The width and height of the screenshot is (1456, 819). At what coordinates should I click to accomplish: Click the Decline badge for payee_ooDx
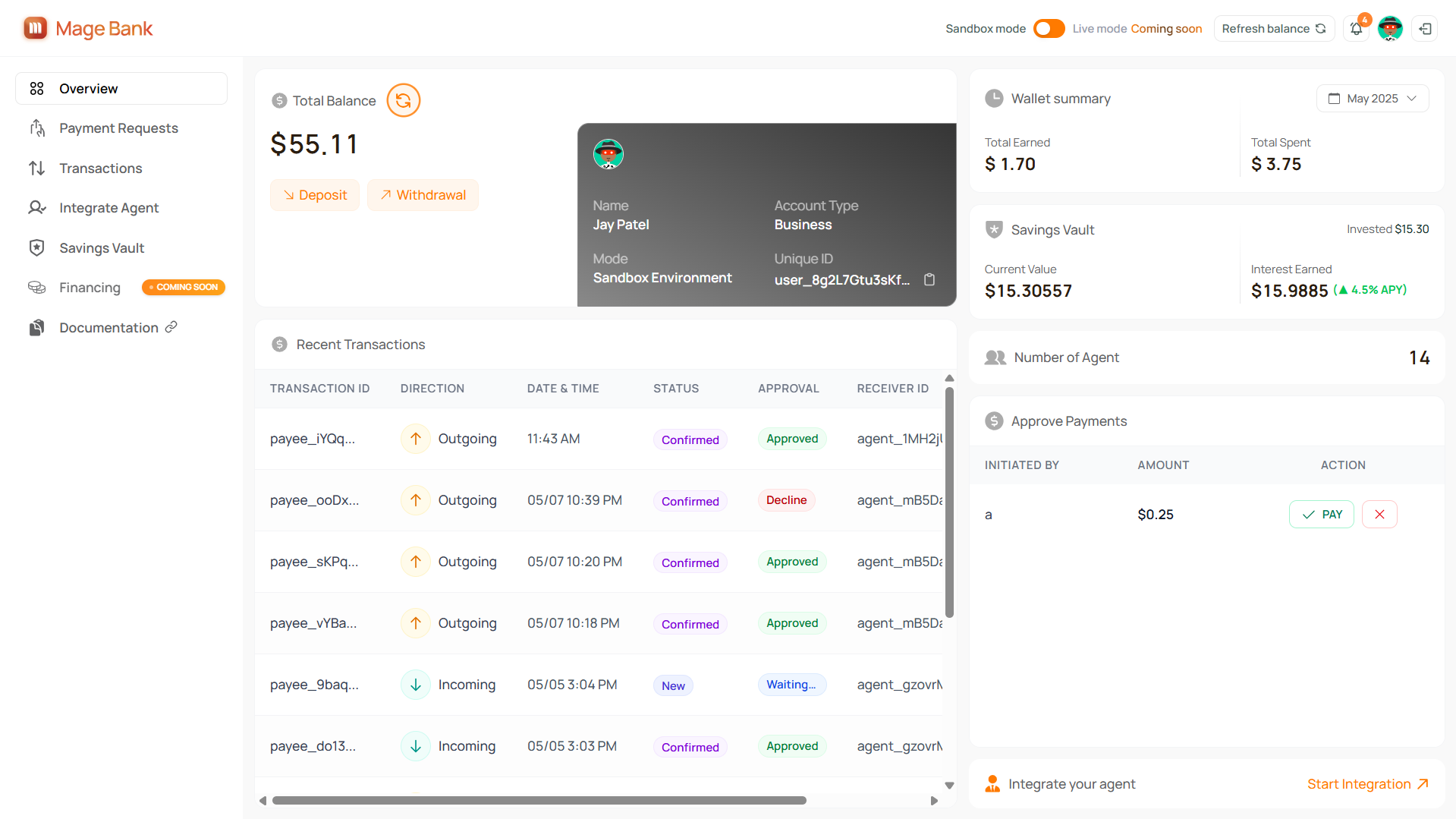(786, 500)
